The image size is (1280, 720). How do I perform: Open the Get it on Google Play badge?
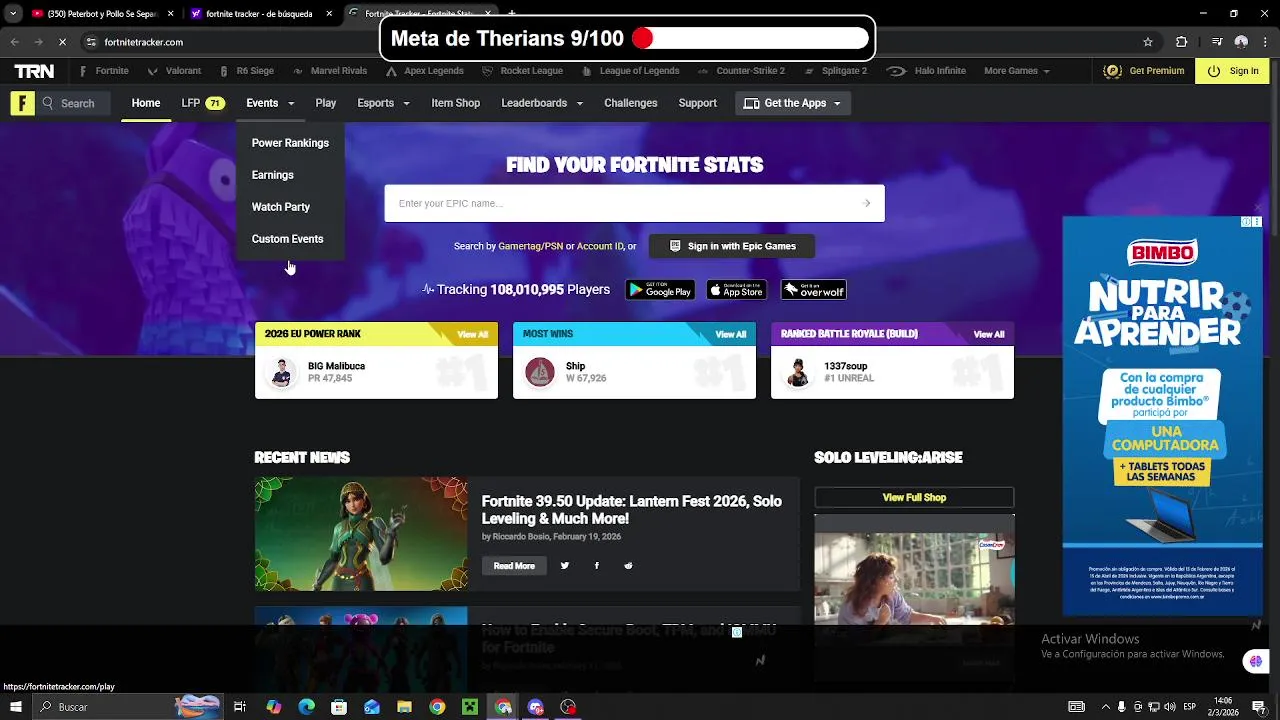660,290
